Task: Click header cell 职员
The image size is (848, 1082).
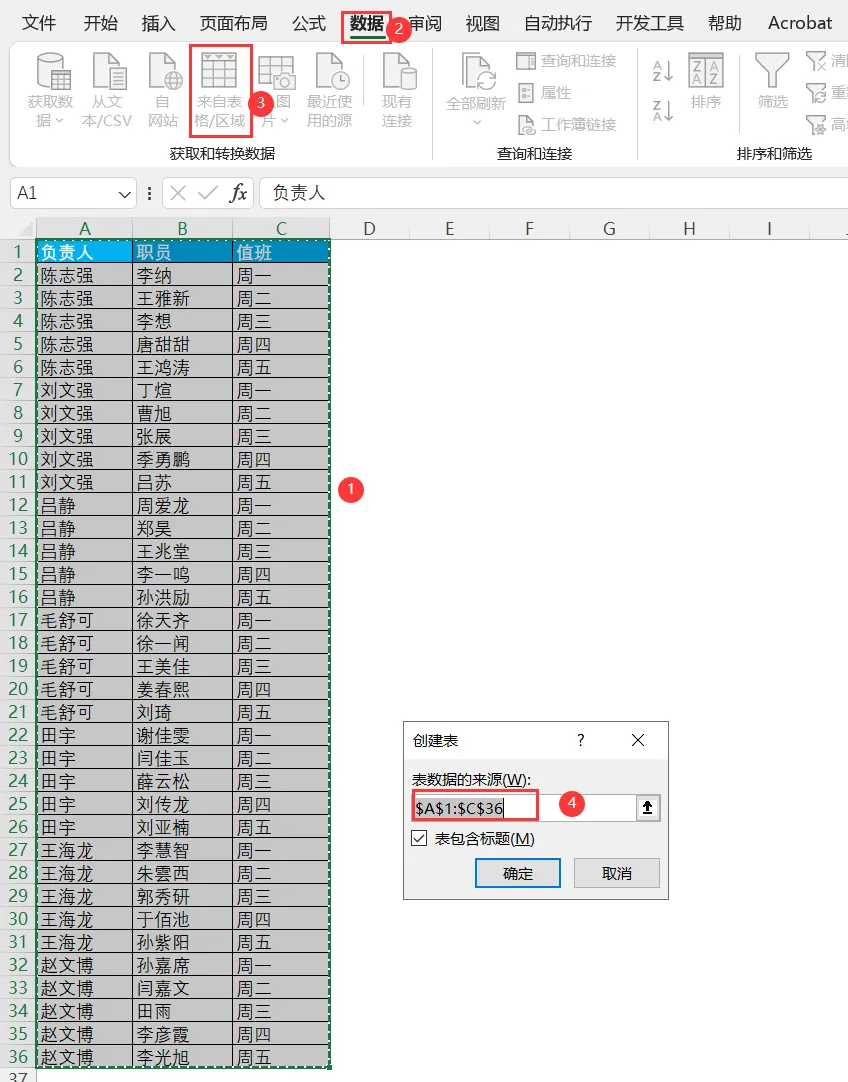Action: (182, 252)
